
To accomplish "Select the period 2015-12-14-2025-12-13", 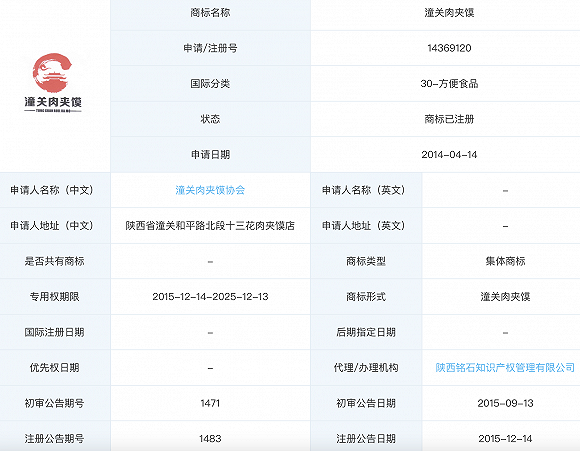I will 210,297.
